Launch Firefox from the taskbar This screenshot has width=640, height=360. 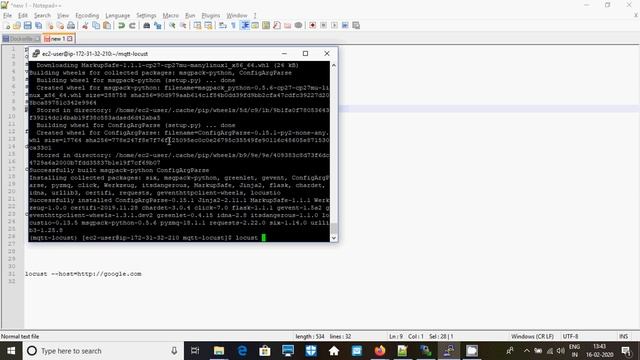coord(380,351)
